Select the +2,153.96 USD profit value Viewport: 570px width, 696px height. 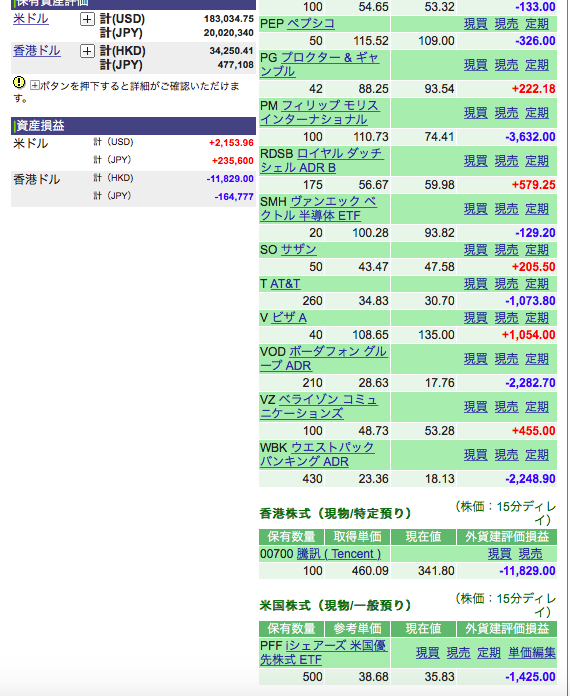point(231,143)
